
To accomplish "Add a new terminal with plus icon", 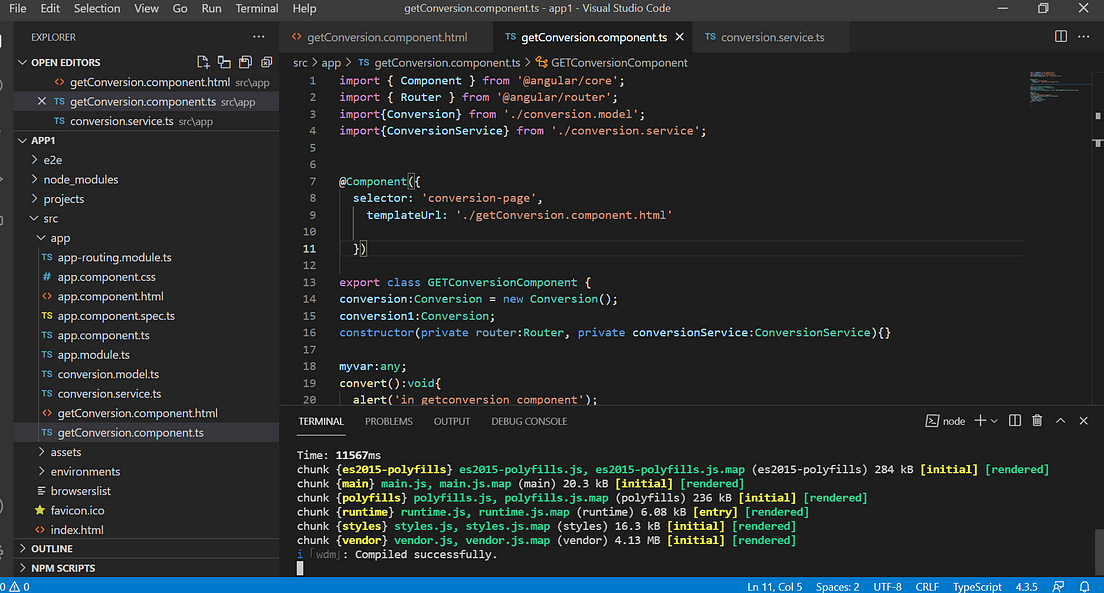I will tap(979, 420).
